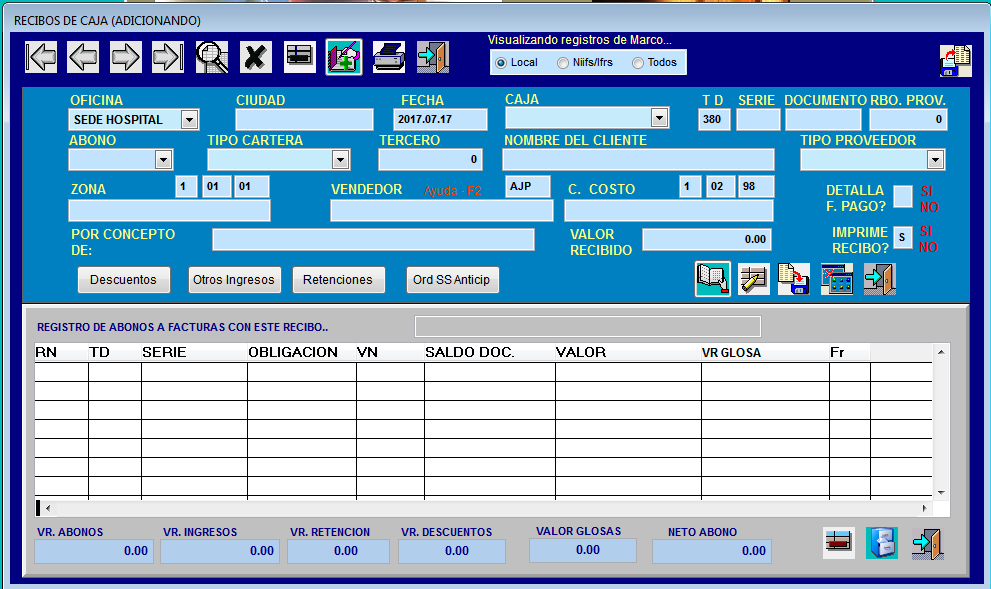
Task: Open Otros Ingresos
Action: pyautogui.click(x=234, y=280)
